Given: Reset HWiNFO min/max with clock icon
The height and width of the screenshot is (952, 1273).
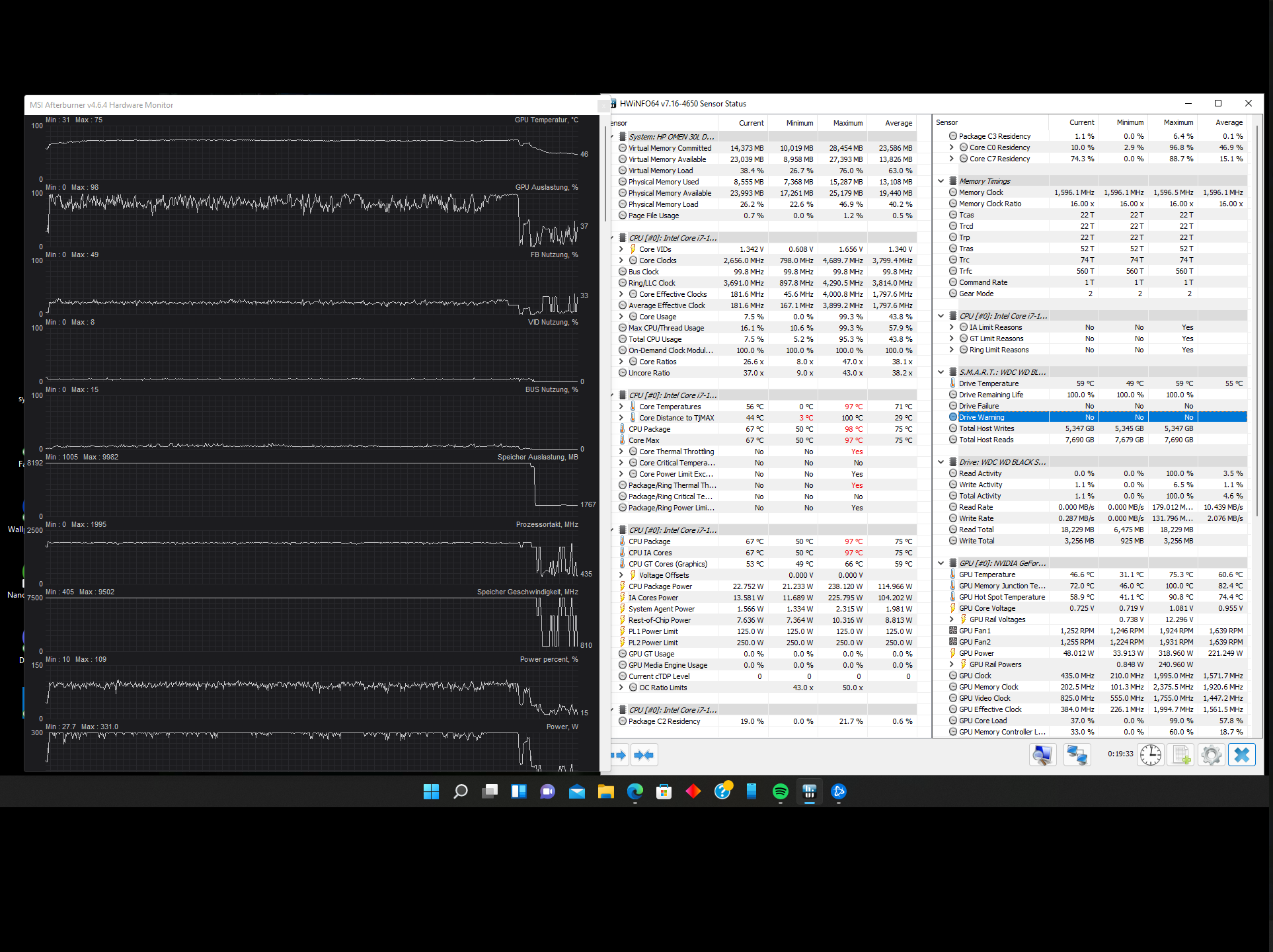Looking at the screenshot, I should (1151, 754).
